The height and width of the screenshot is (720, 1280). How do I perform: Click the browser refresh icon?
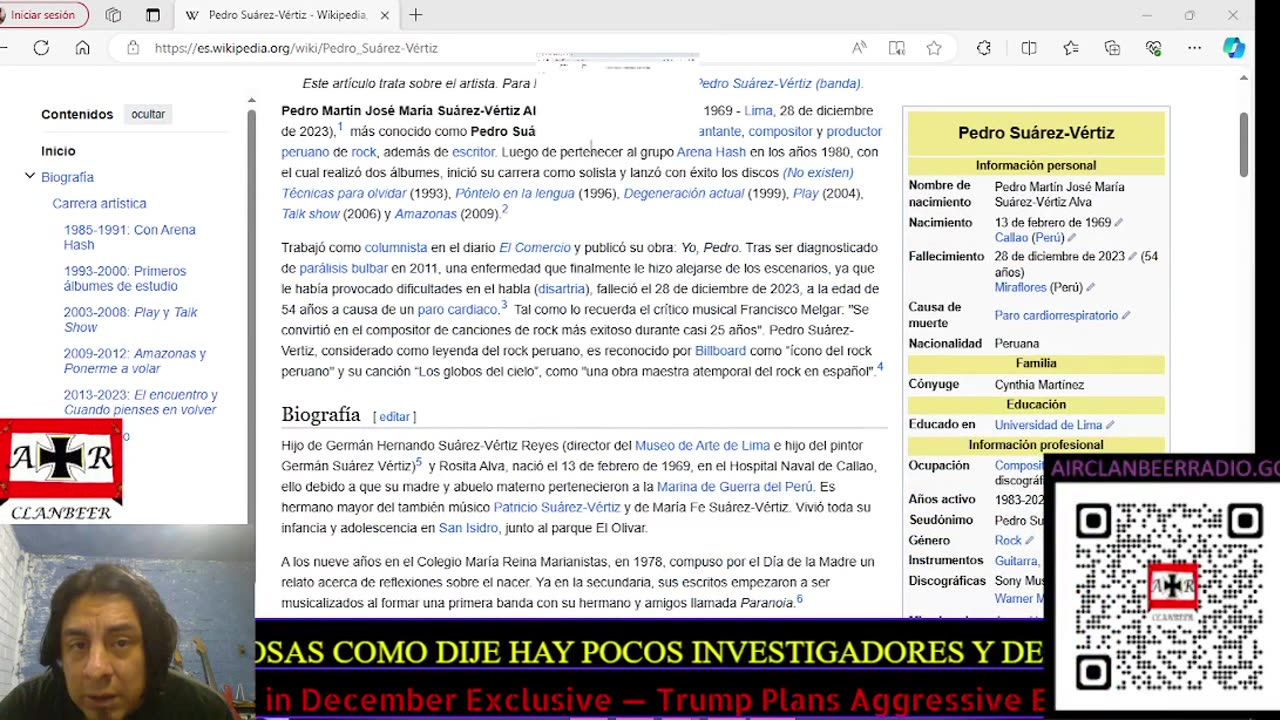click(x=41, y=48)
